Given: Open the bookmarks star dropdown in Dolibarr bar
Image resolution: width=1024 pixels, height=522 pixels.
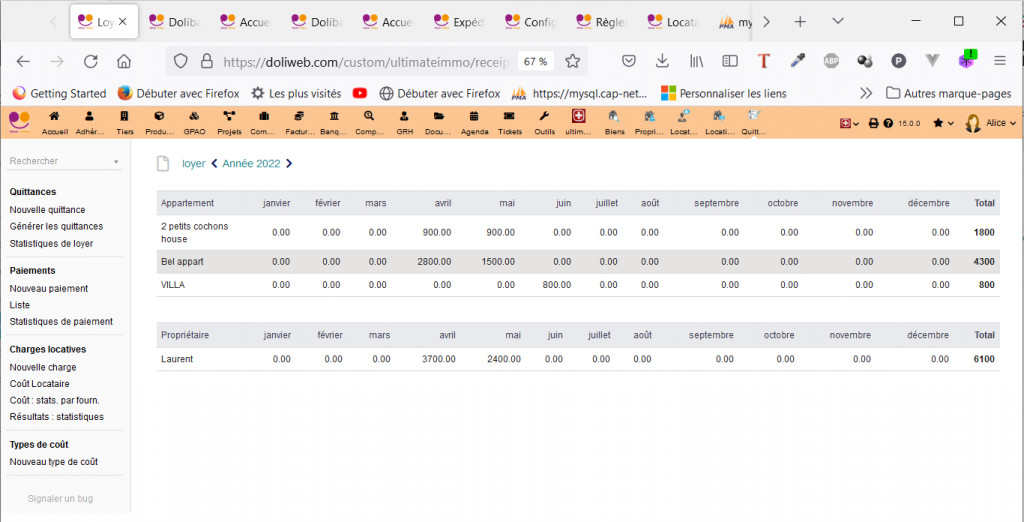Looking at the screenshot, I should point(942,123).
